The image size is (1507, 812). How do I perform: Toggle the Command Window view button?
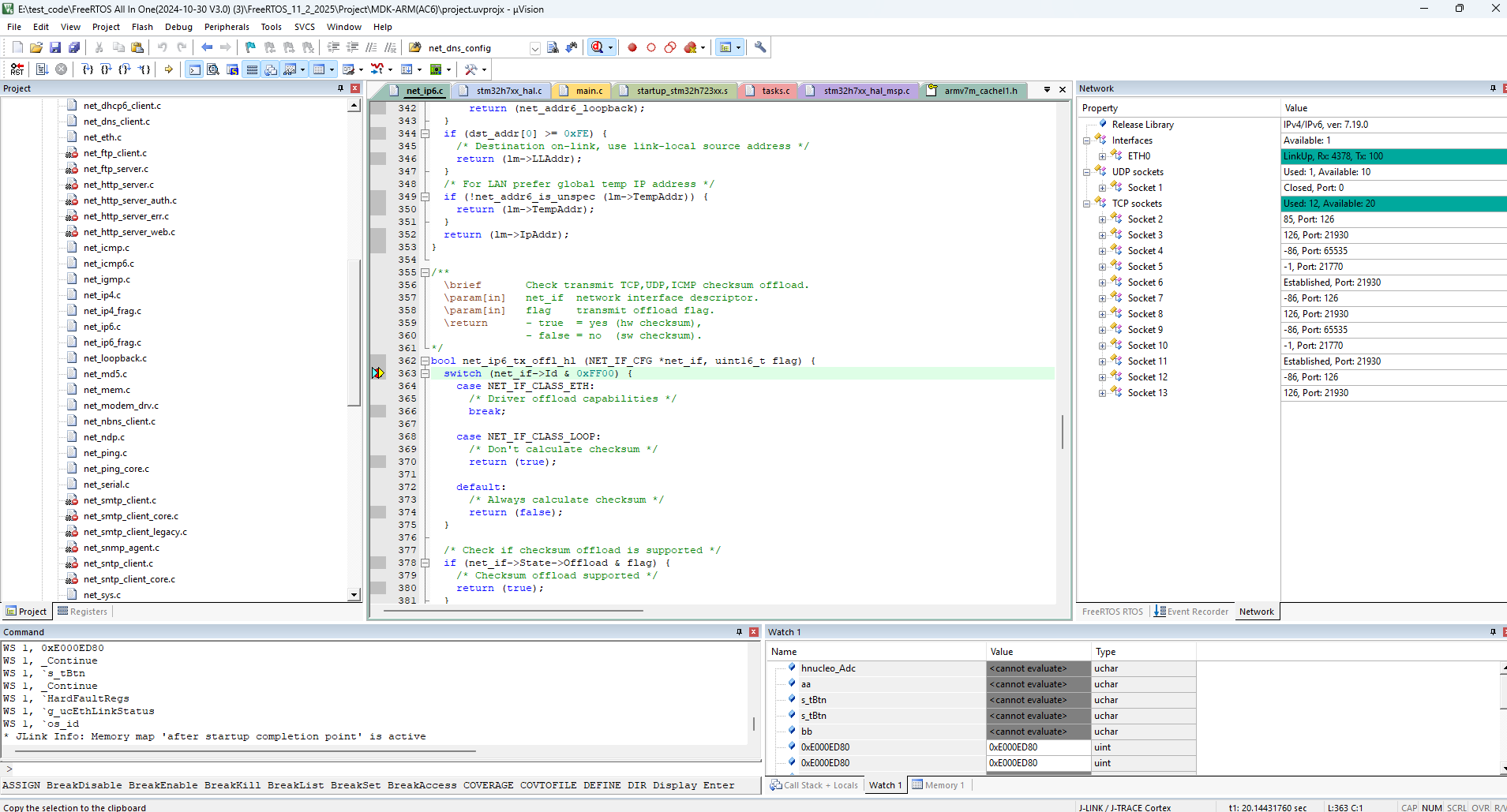tap(194, 69)
